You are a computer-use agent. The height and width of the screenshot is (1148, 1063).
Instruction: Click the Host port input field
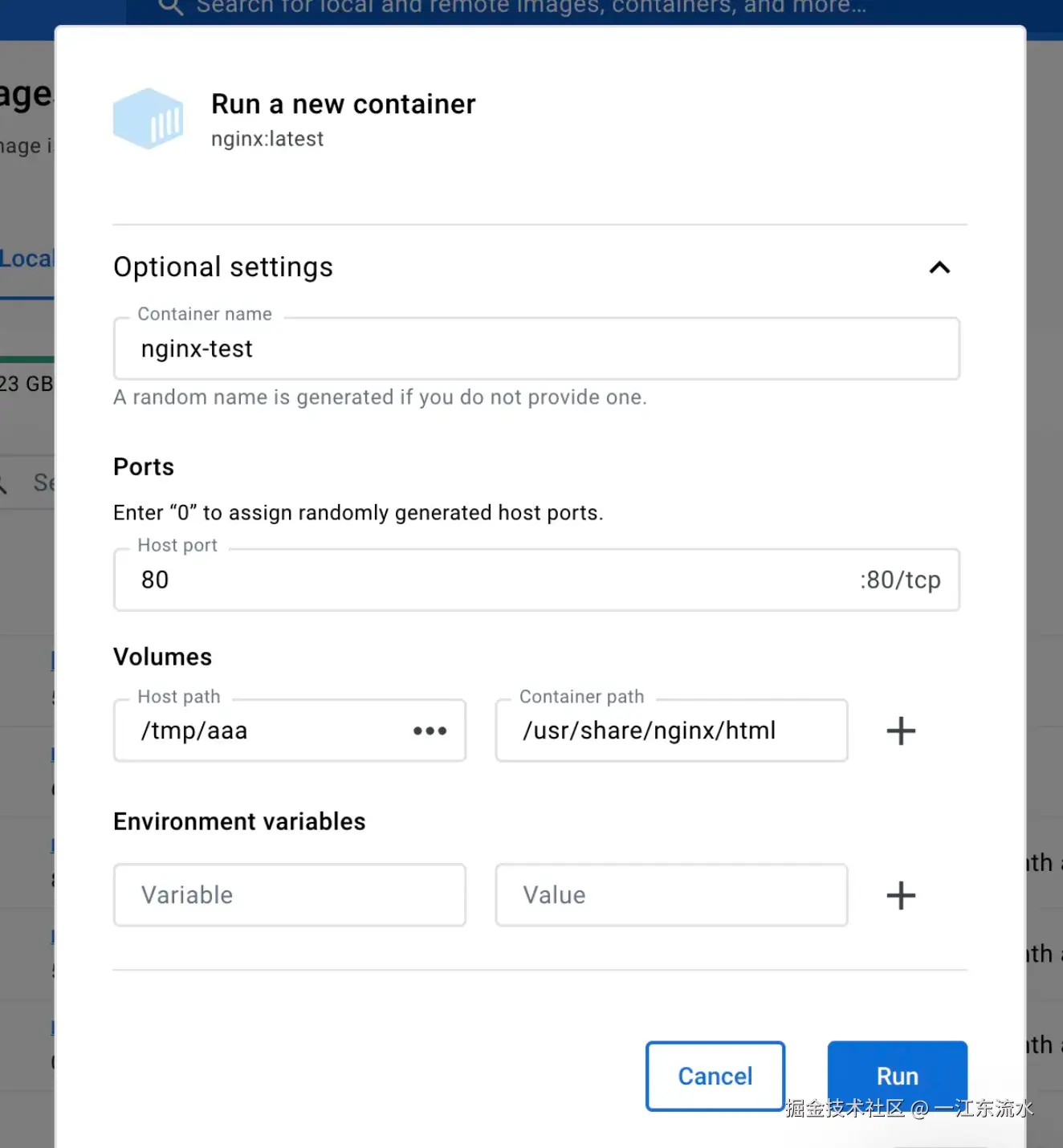pyautogui.click(x=482, y=580)
